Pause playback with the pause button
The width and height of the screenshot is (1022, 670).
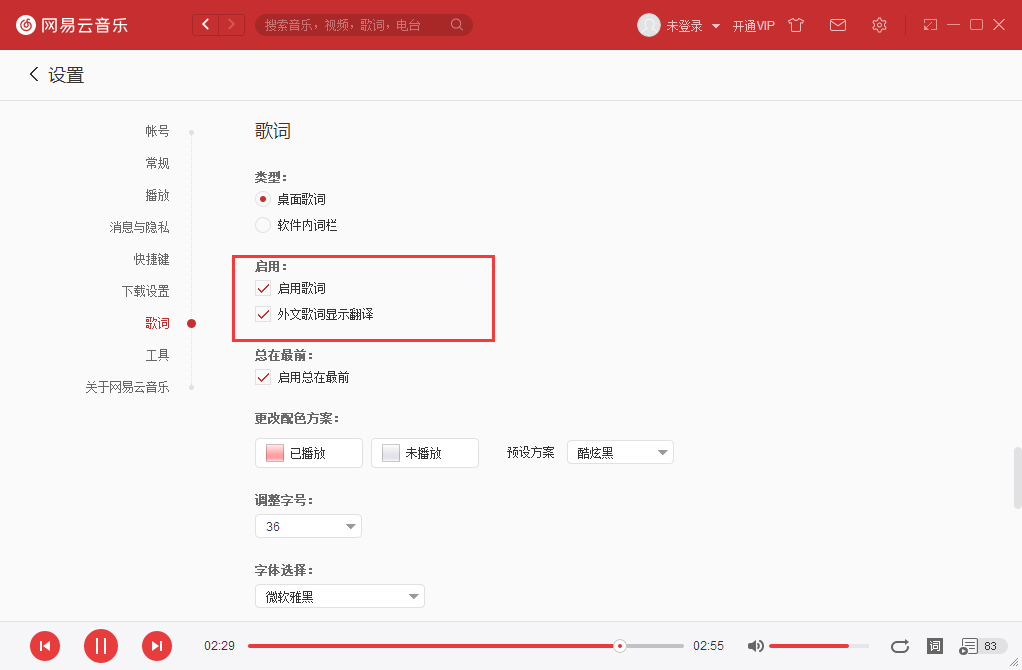pyautogui.click(x=100, y=646)
